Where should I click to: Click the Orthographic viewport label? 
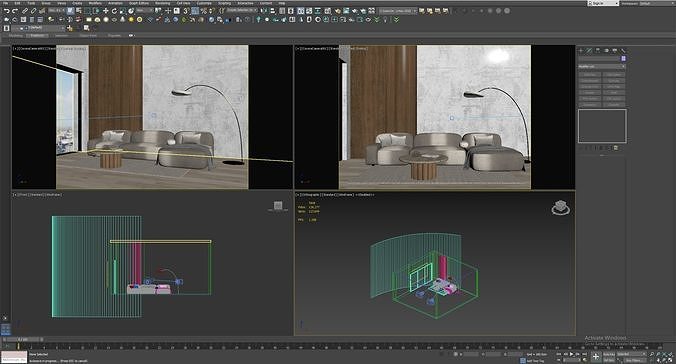[310, 195]
